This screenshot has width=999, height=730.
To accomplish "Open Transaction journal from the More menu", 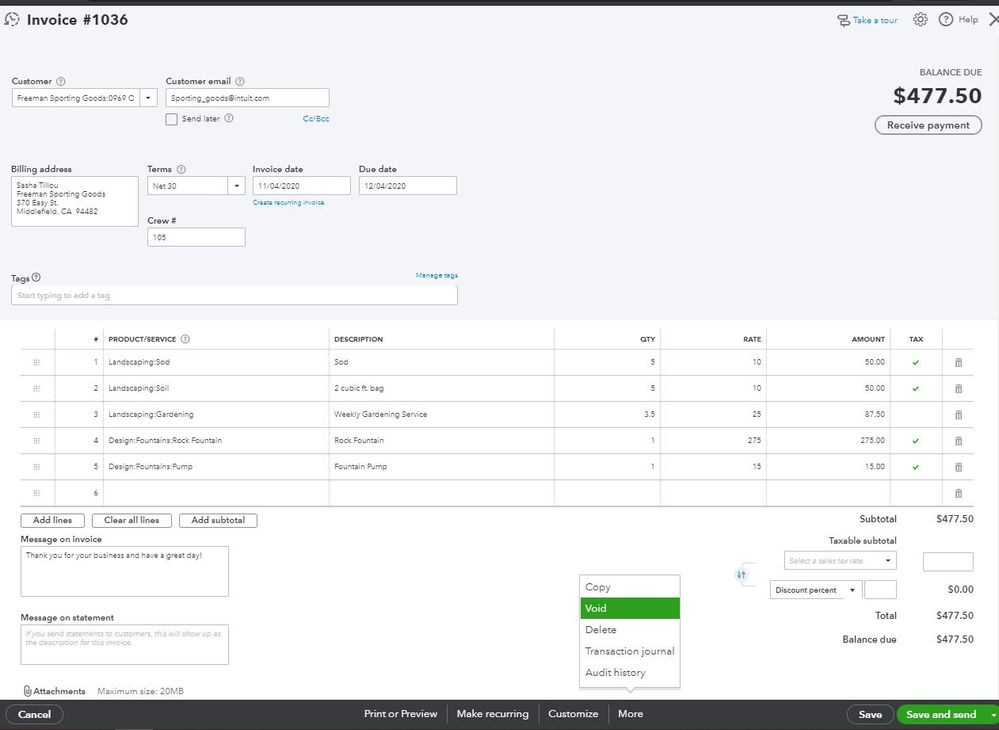I will click(629, 651).
